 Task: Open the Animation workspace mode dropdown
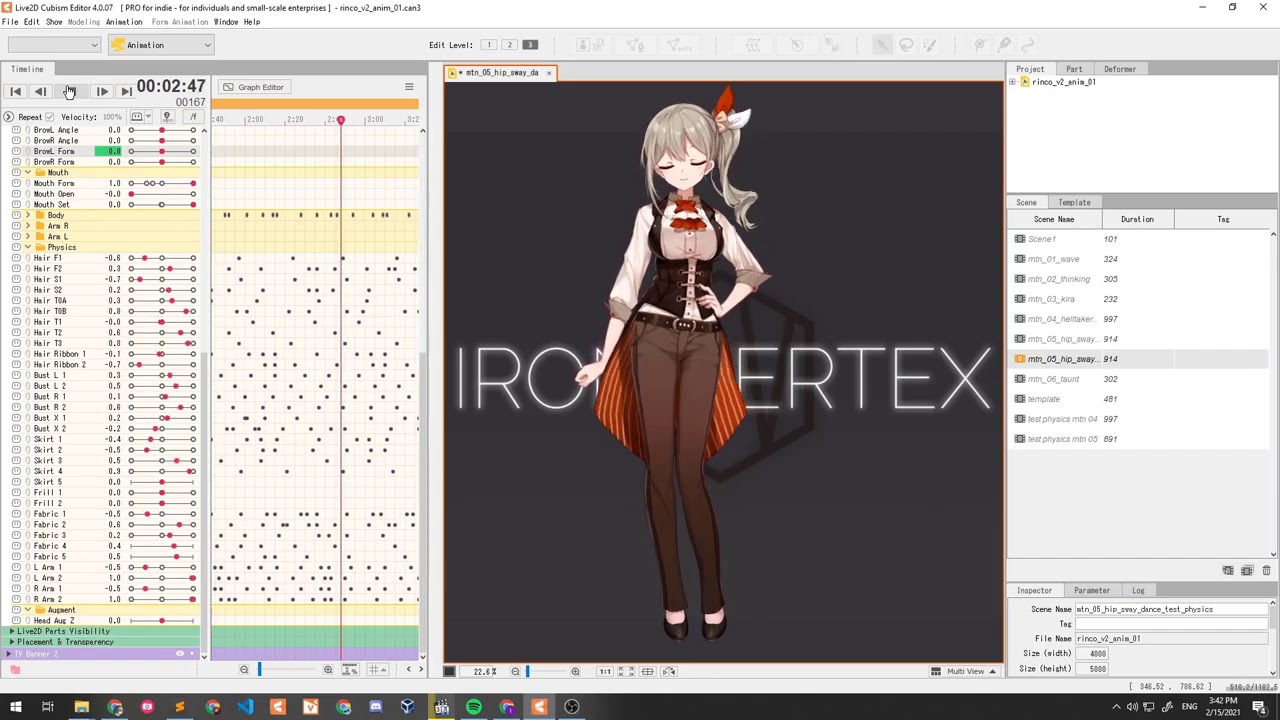click(161, 45)
